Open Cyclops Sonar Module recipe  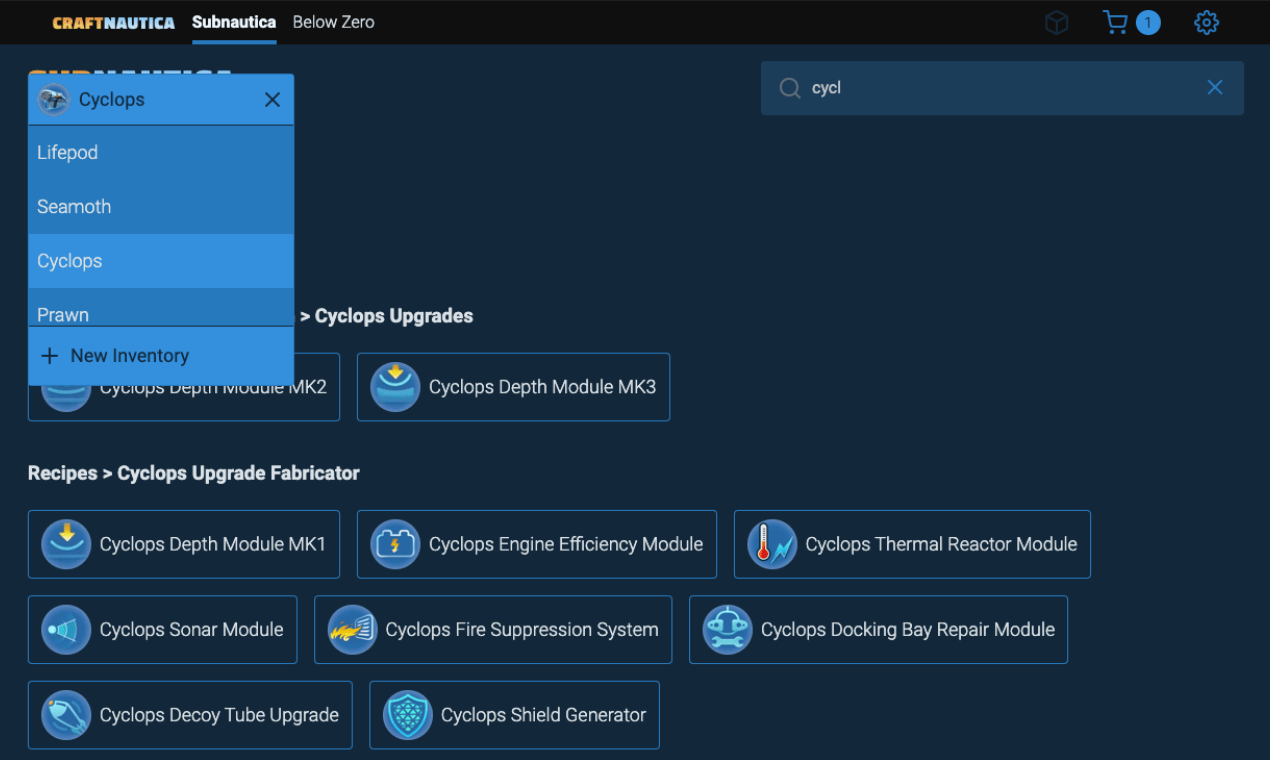click(162, 630)
